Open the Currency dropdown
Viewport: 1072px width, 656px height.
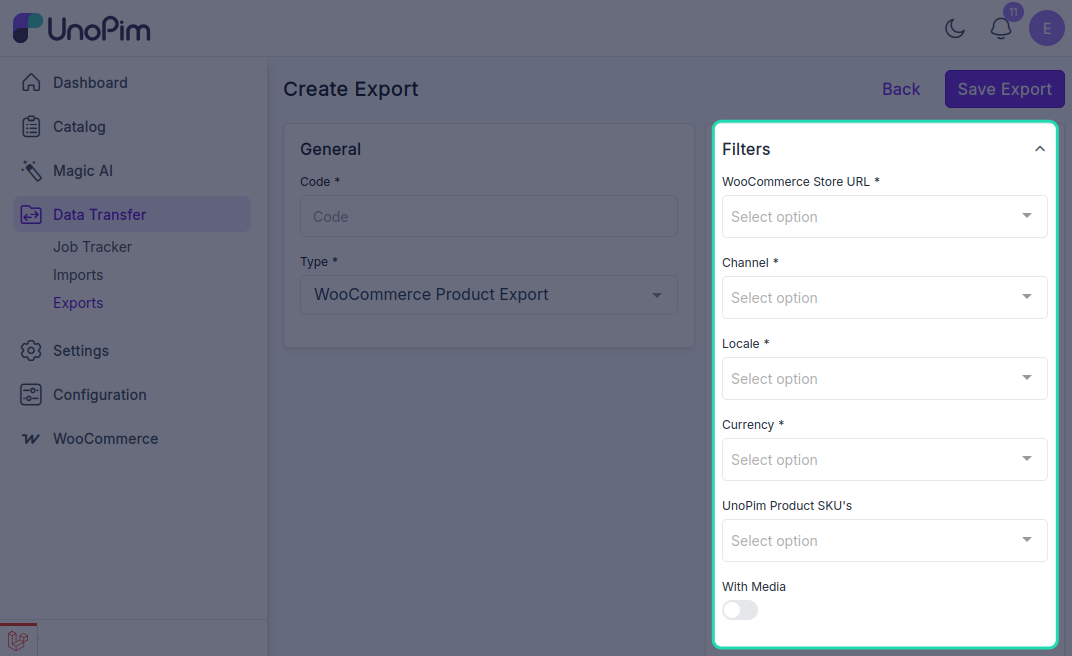pyautogui.click(x=885, y=459)
